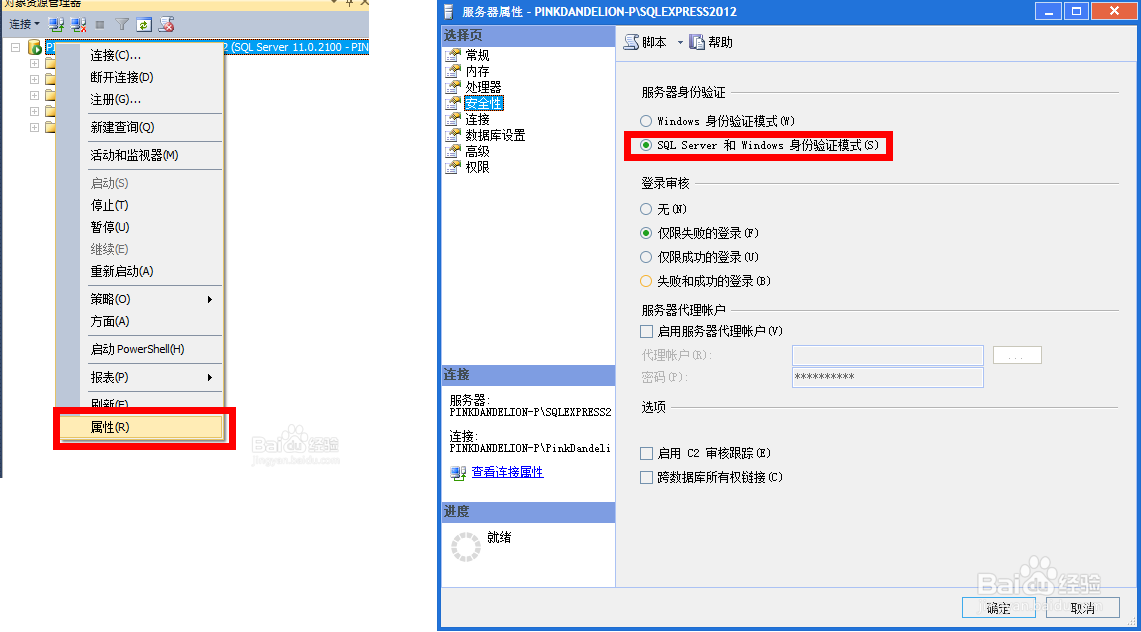
Task: Click the funnel filter toolbar icon
Action: [122, 25]
